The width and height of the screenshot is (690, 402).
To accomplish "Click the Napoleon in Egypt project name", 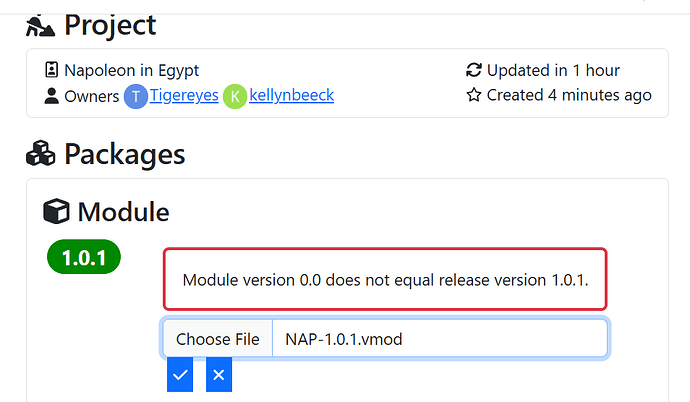I will (x=132, y=70).
